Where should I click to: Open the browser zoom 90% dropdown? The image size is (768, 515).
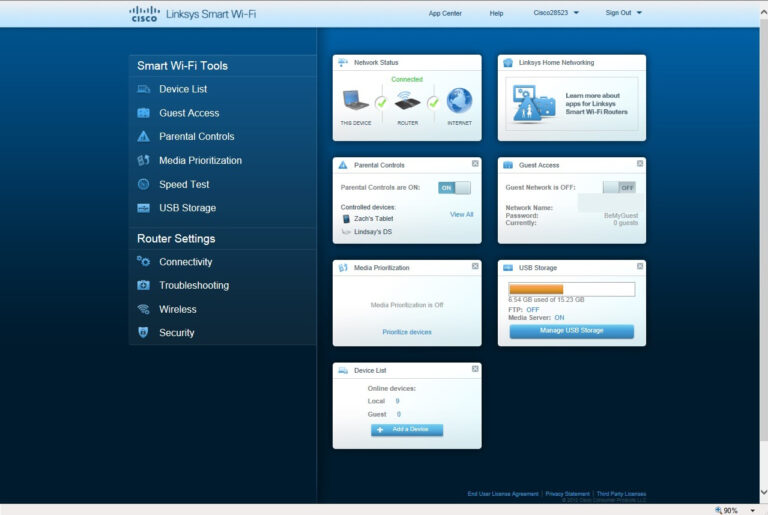[x=753, y=510]
